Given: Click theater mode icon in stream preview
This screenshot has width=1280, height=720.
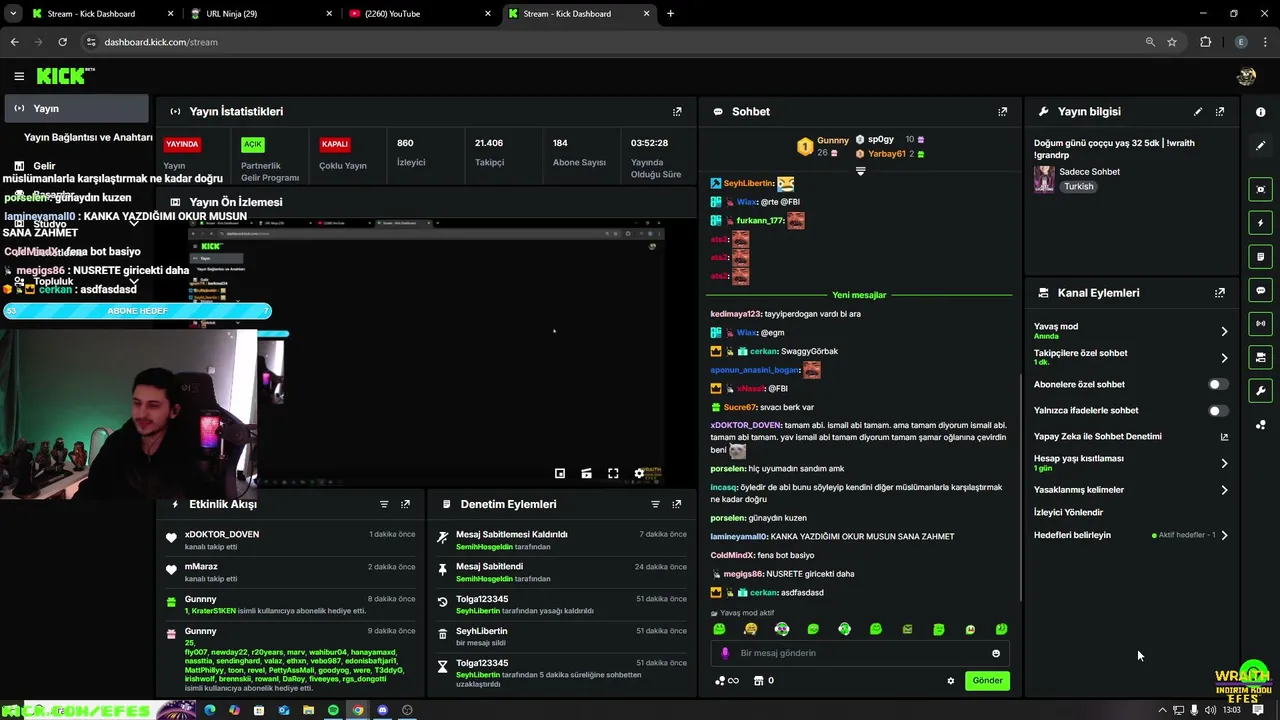Looking at the screenshot, I should click(587, 473).
